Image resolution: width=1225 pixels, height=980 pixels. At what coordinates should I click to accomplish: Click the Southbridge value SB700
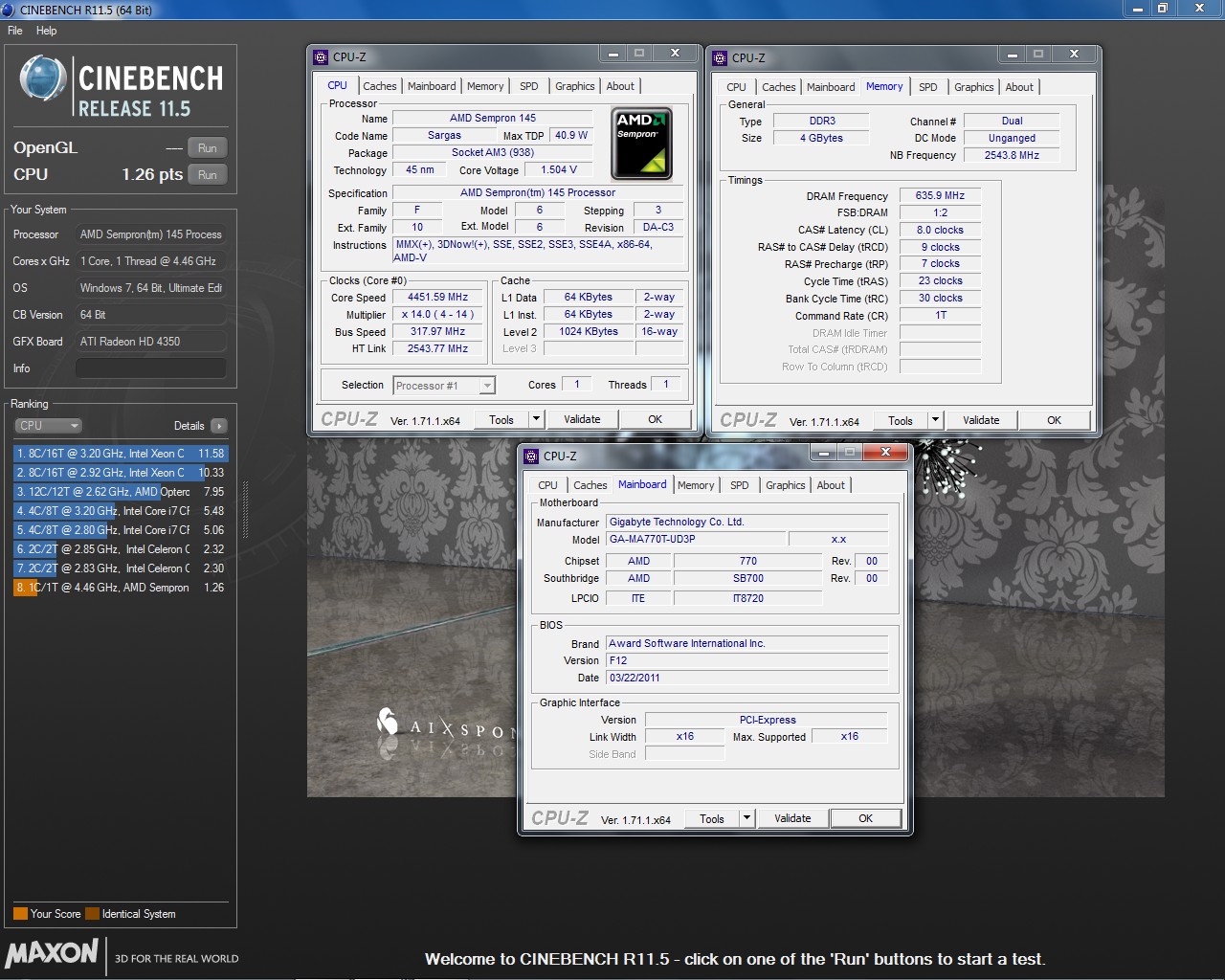pyautogui.click(x=747, y=578)
